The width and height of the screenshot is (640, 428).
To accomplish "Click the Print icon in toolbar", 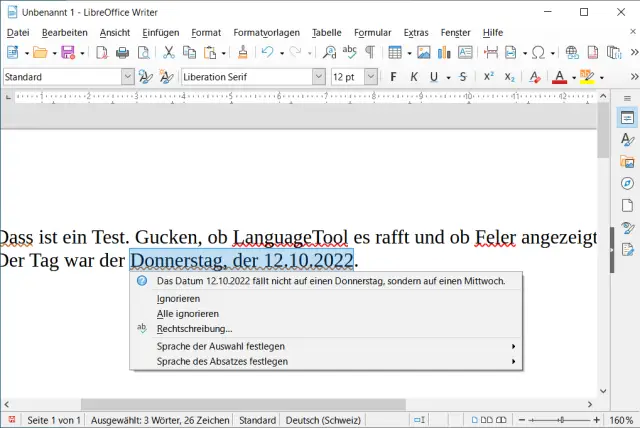I will [x=124, y=53].
